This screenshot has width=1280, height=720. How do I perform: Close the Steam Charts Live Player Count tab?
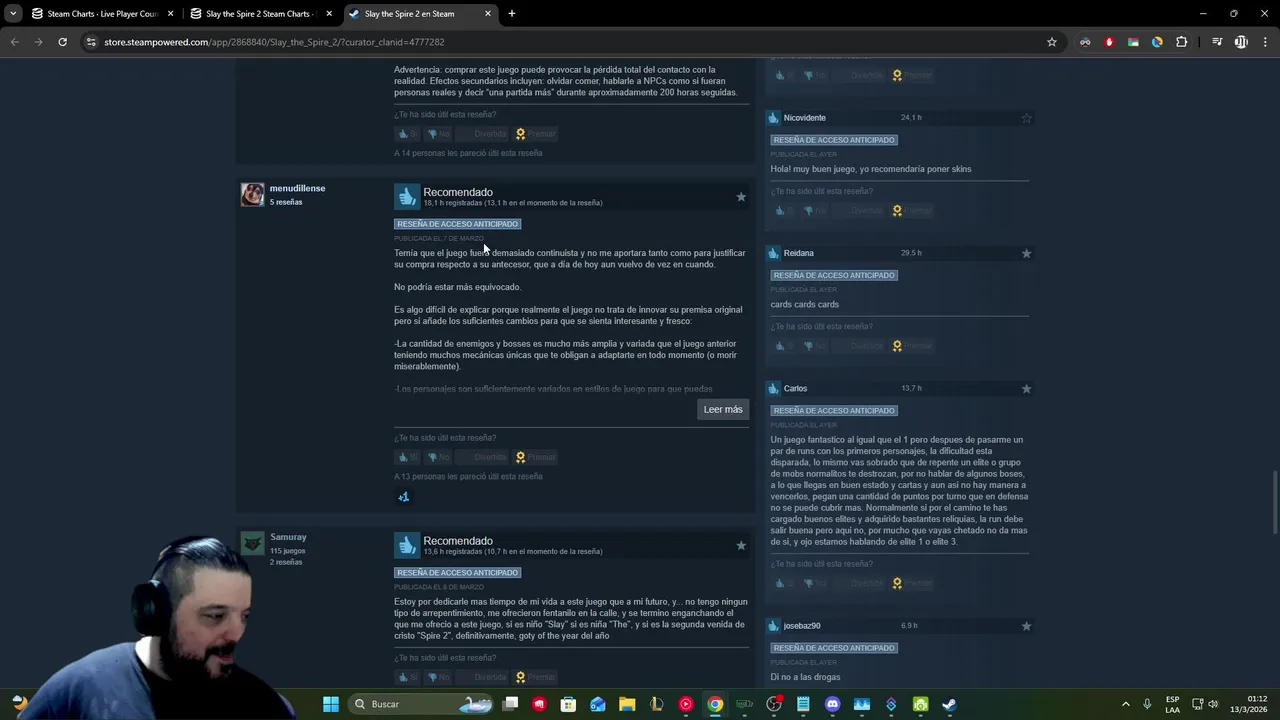pyautogui.click(x=170, y=14)
